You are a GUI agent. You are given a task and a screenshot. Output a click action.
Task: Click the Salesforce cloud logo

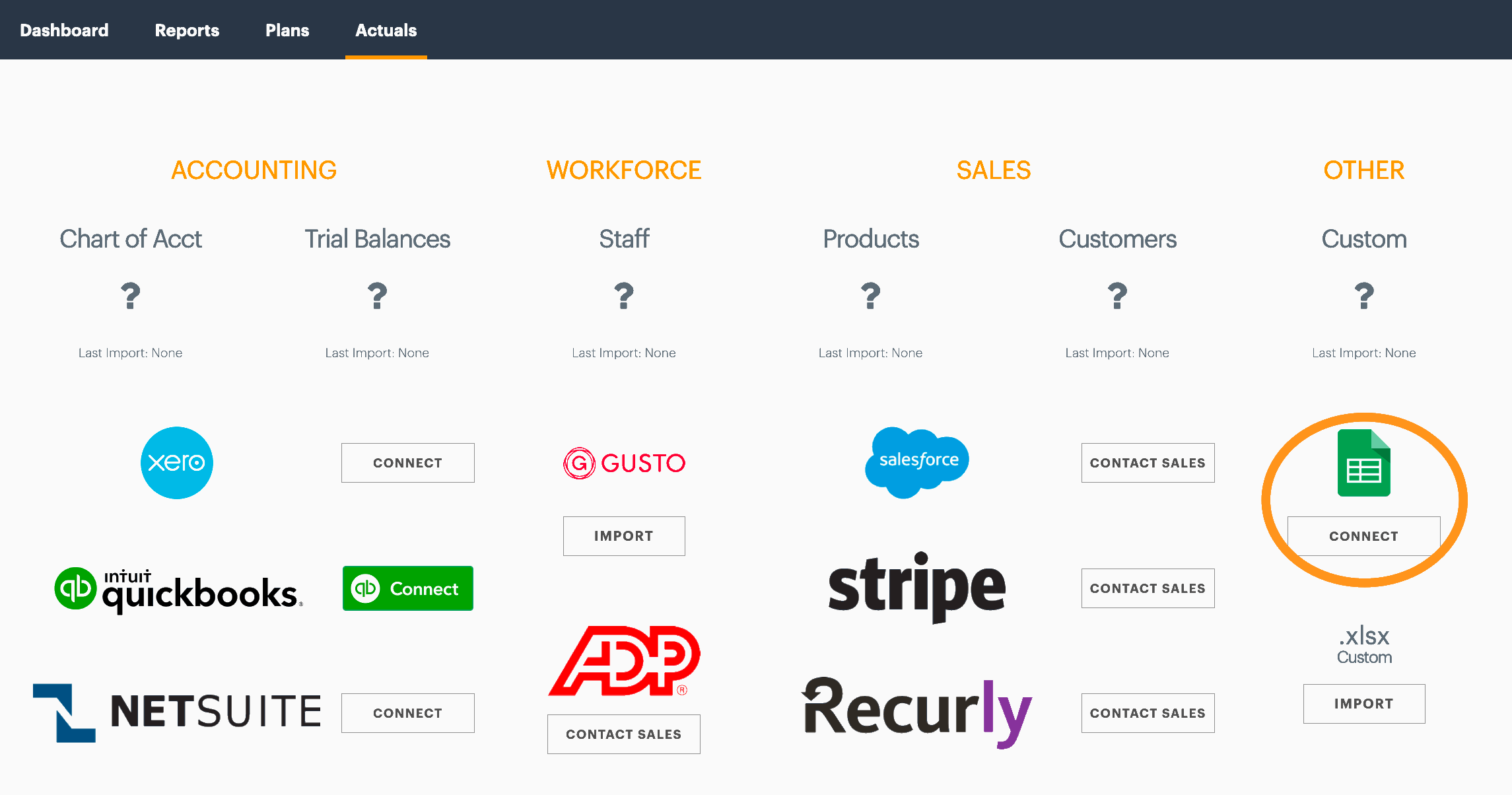917,462
